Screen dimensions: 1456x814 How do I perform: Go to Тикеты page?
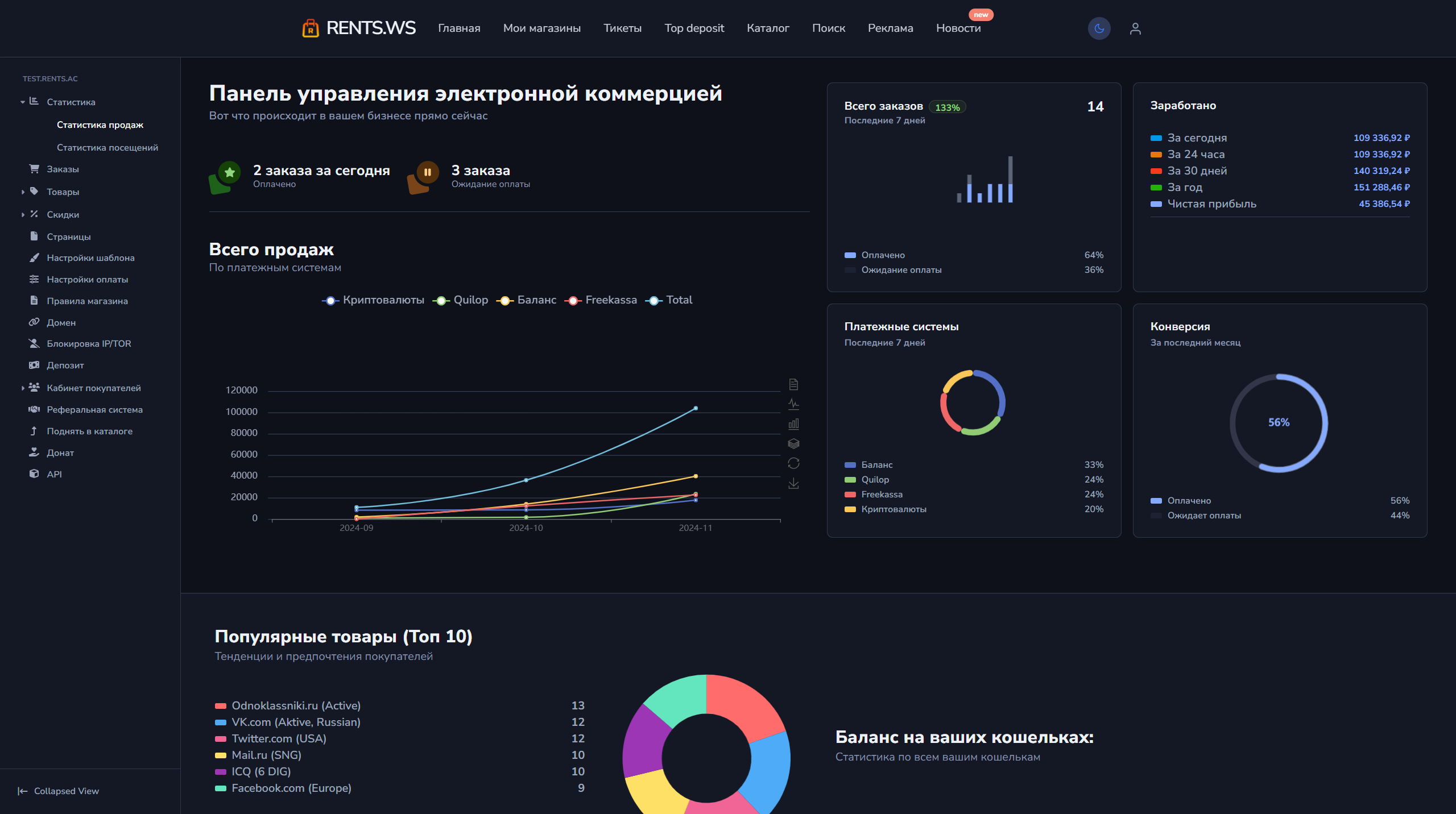(x=623, y=28)
